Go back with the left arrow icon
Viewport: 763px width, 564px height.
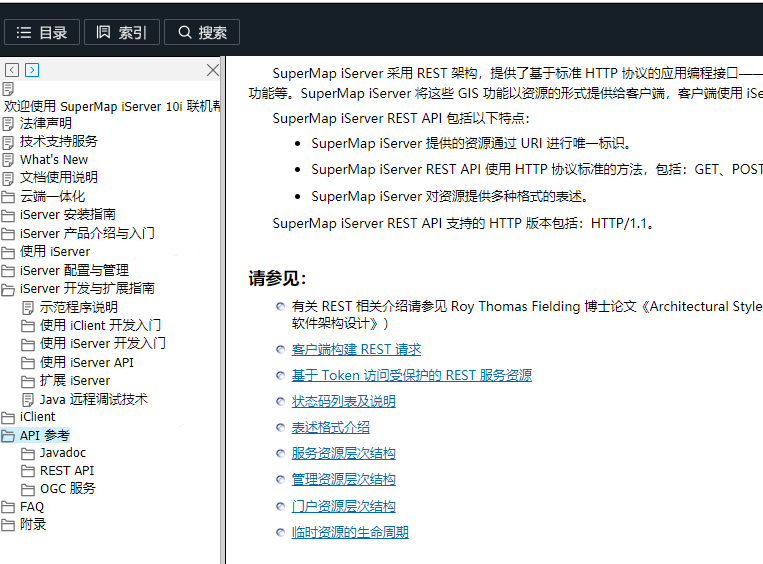click(12, 70)
